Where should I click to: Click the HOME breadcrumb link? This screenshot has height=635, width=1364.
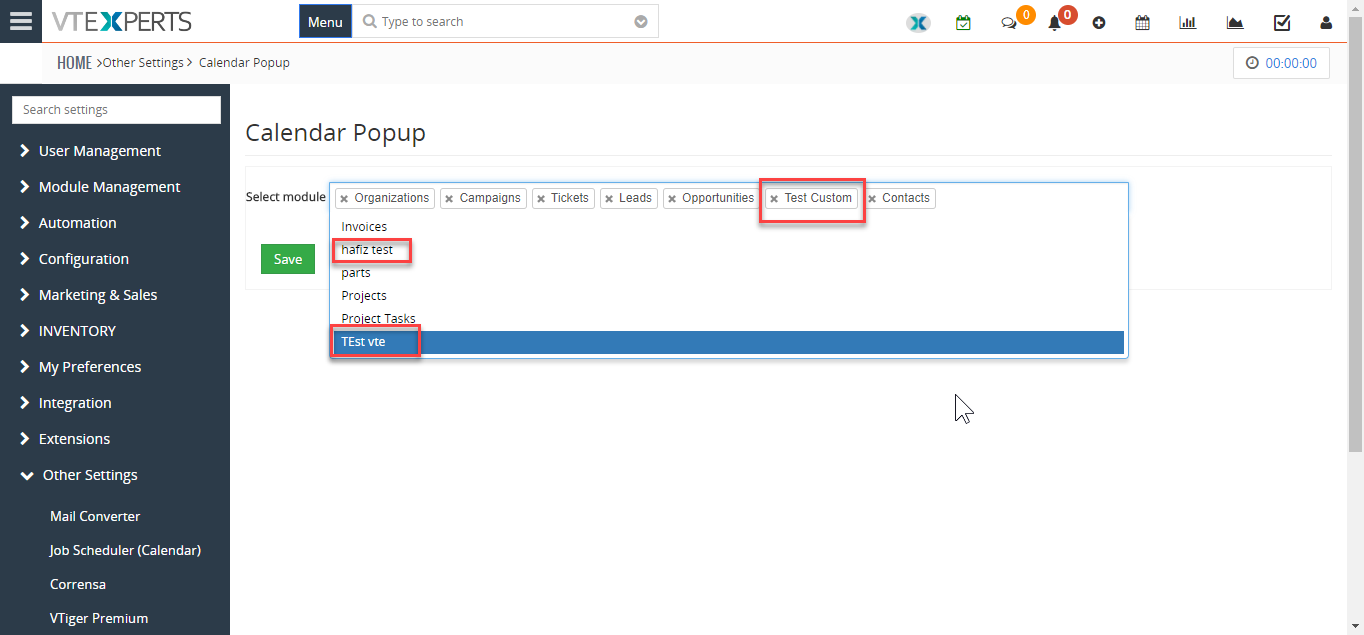point(74,63)
